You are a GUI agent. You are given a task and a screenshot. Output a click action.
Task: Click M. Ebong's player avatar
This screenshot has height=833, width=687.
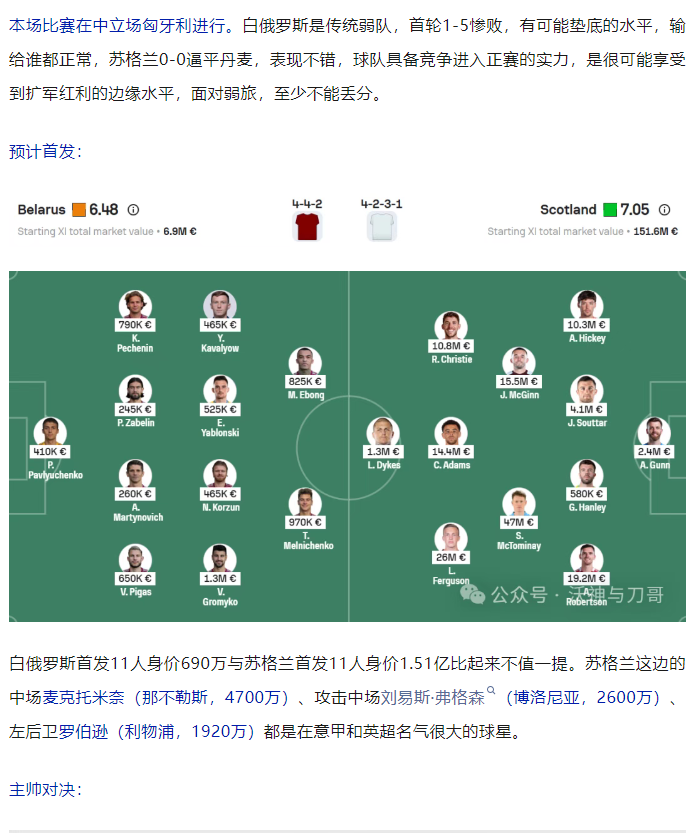point(305,362)
